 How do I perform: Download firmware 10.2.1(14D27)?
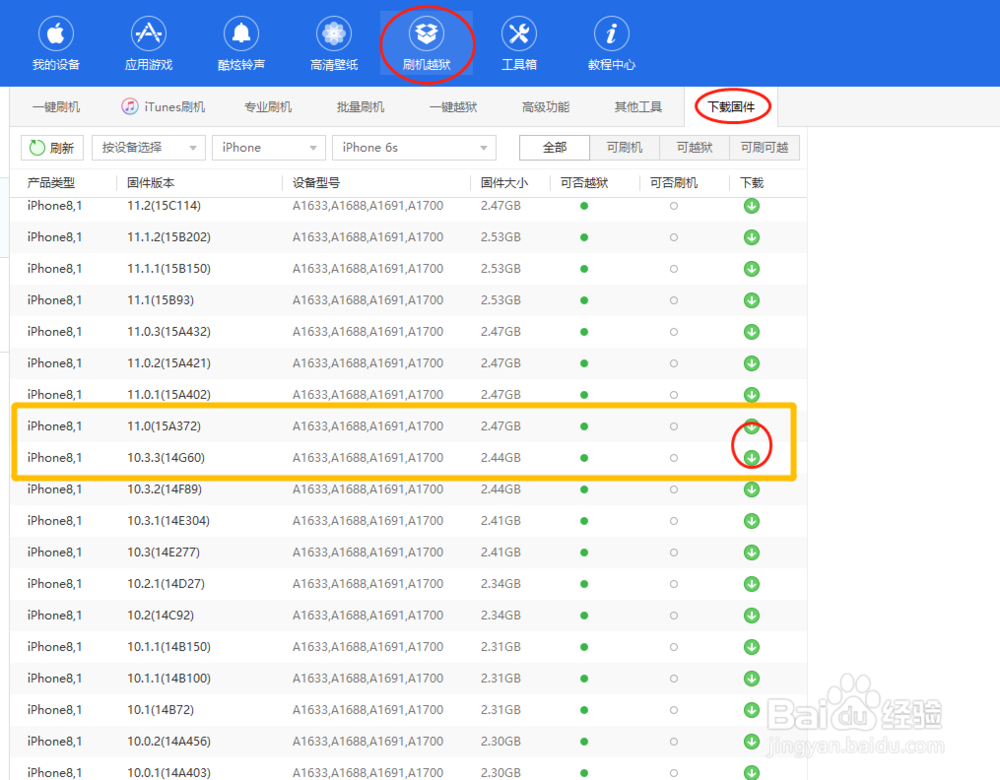point(752,584)
